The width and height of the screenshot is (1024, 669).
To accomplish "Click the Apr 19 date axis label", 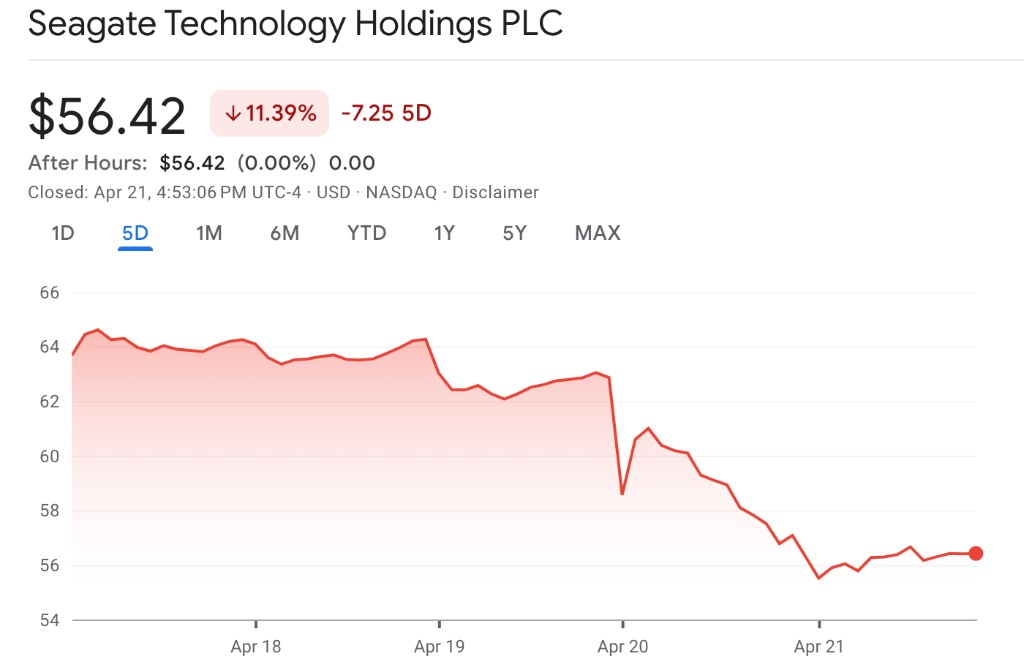I will pos(439,647).
